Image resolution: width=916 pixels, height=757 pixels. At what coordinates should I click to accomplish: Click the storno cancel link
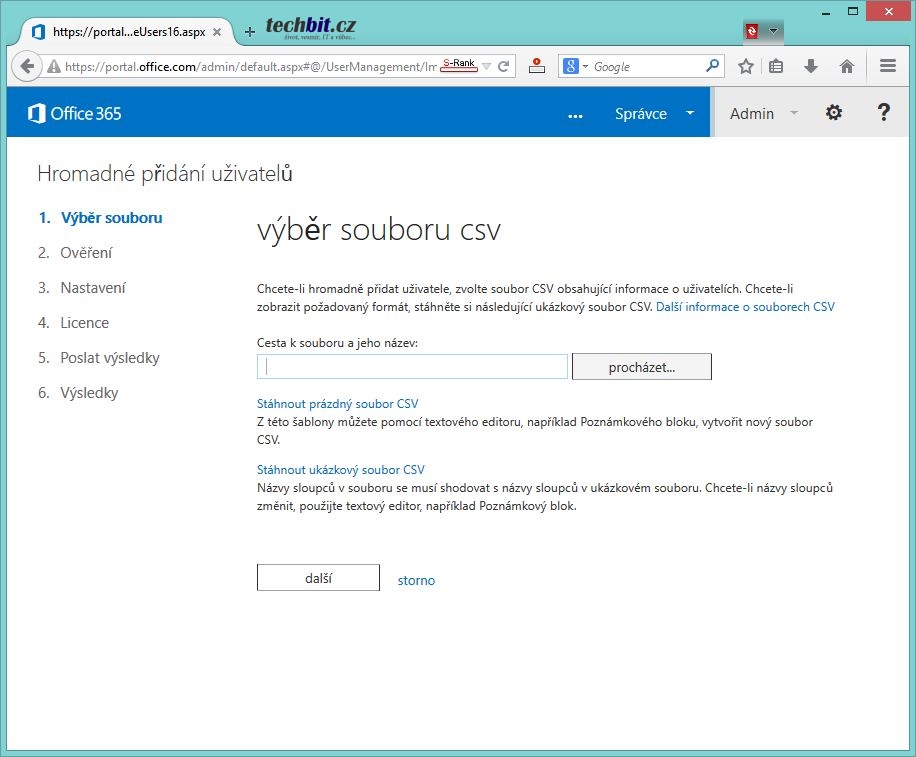click(416, 580)
